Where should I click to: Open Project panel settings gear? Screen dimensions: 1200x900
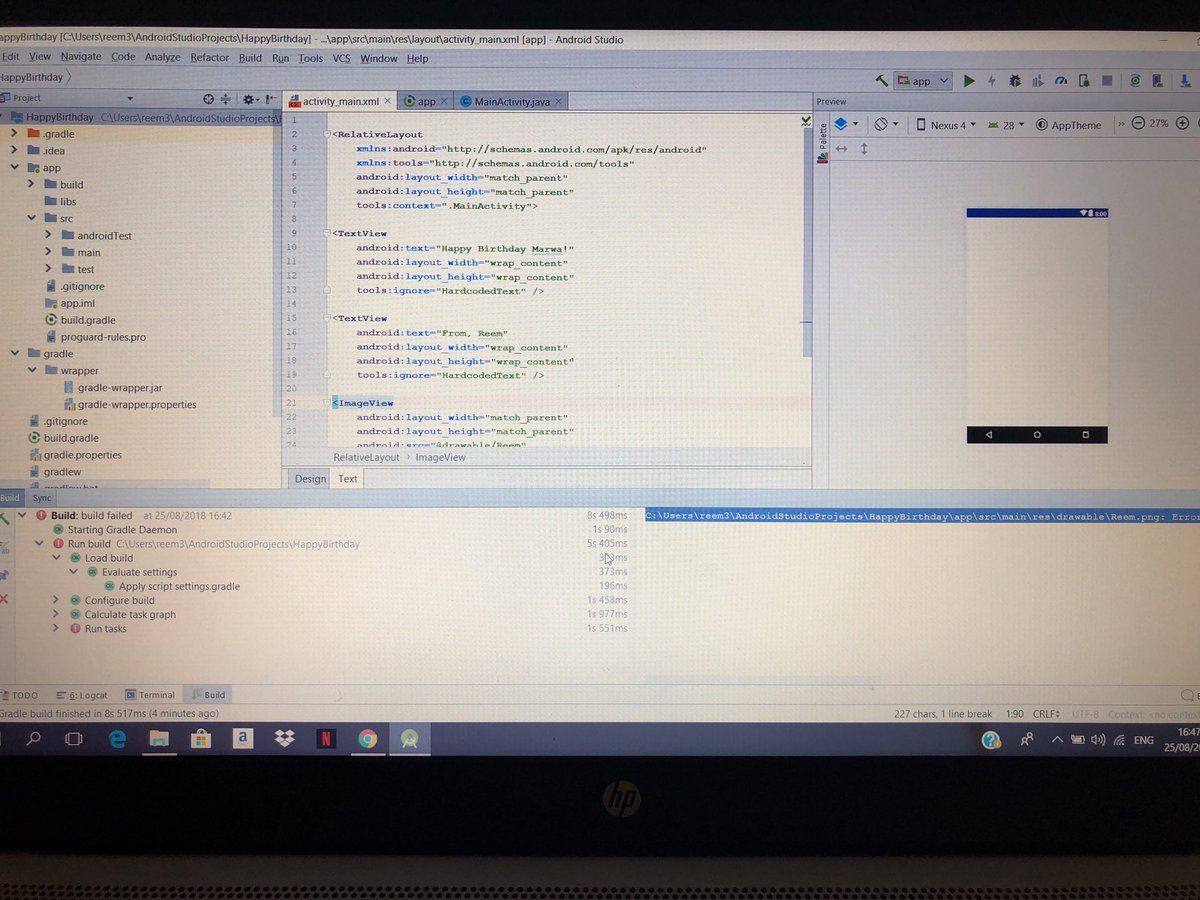point(249,99)
